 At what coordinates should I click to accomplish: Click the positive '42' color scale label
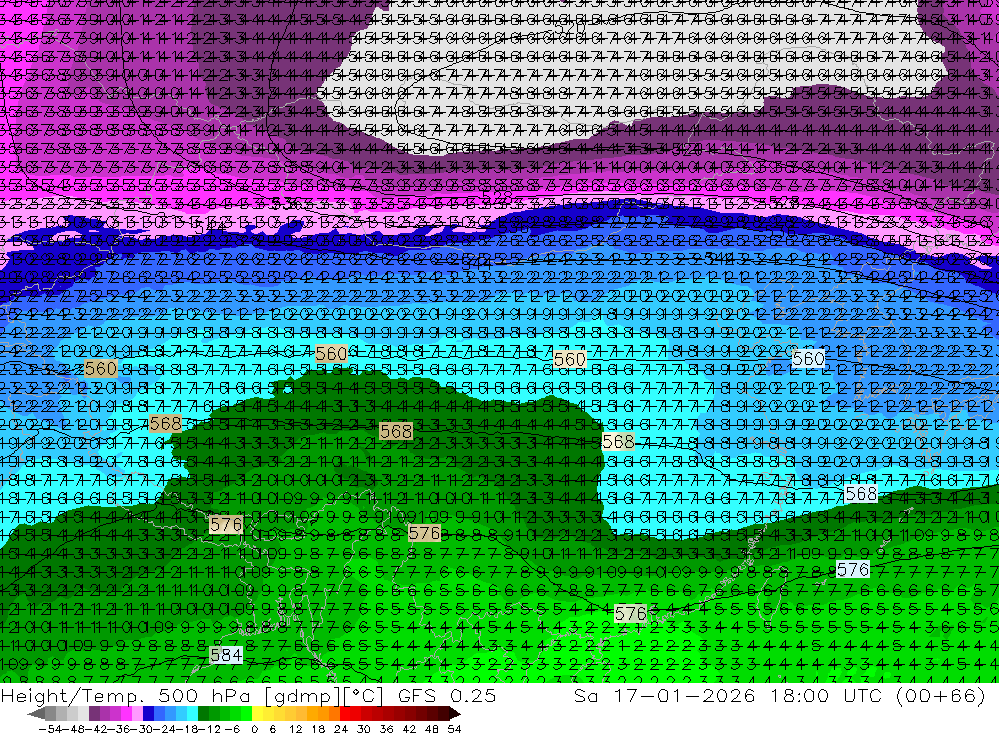tap(409, 729)
